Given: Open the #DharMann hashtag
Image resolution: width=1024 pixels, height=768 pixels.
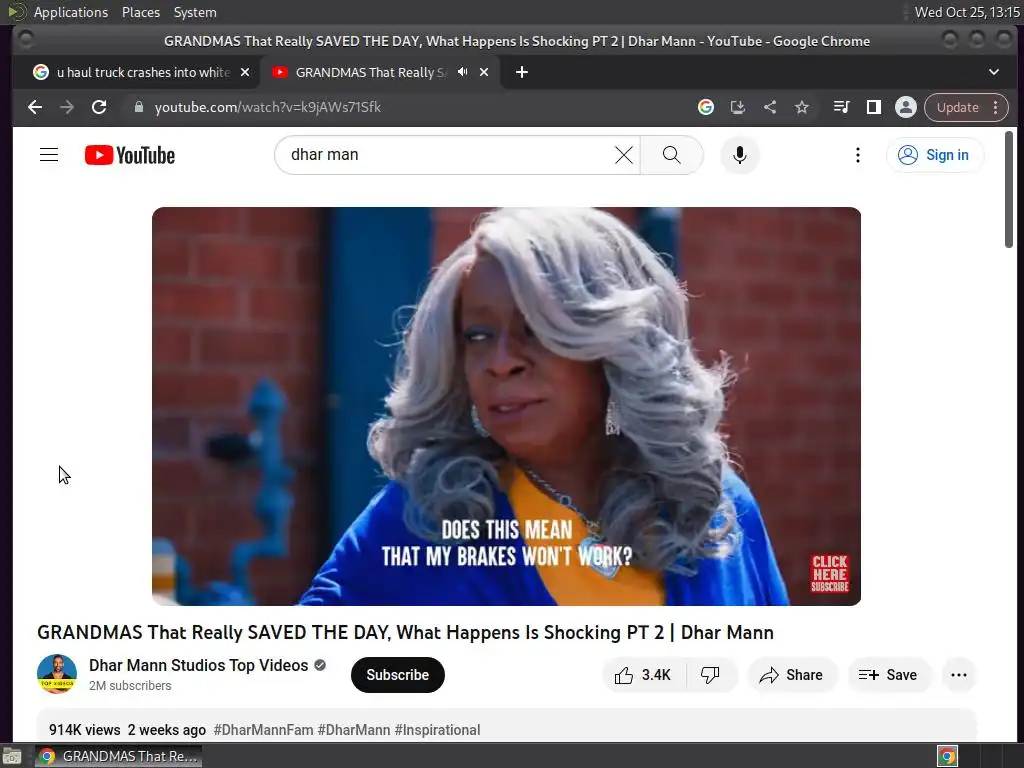Looking at the screenshot, I should [354, 729].
